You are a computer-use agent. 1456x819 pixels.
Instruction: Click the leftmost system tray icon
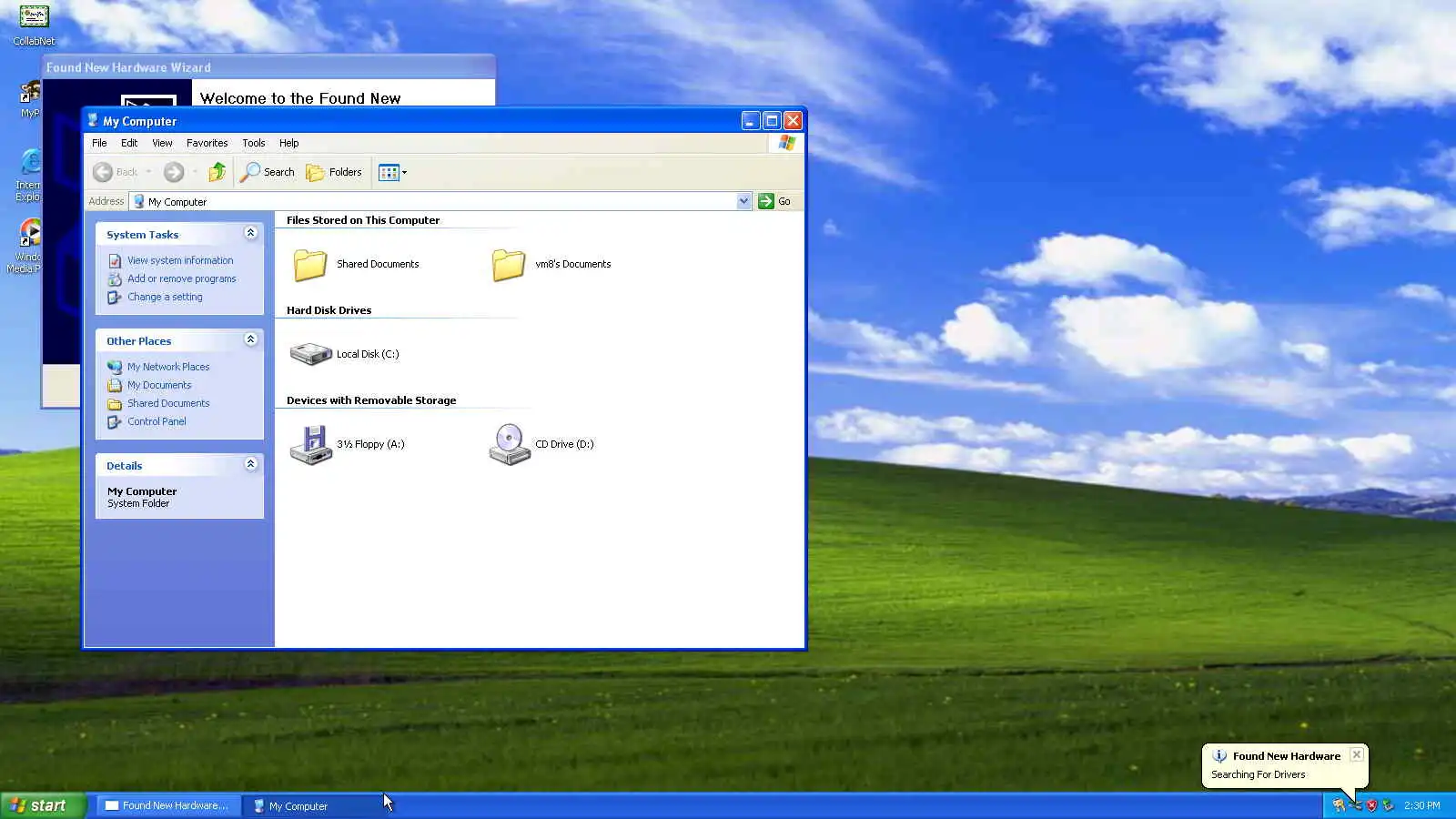point(1339,805)
